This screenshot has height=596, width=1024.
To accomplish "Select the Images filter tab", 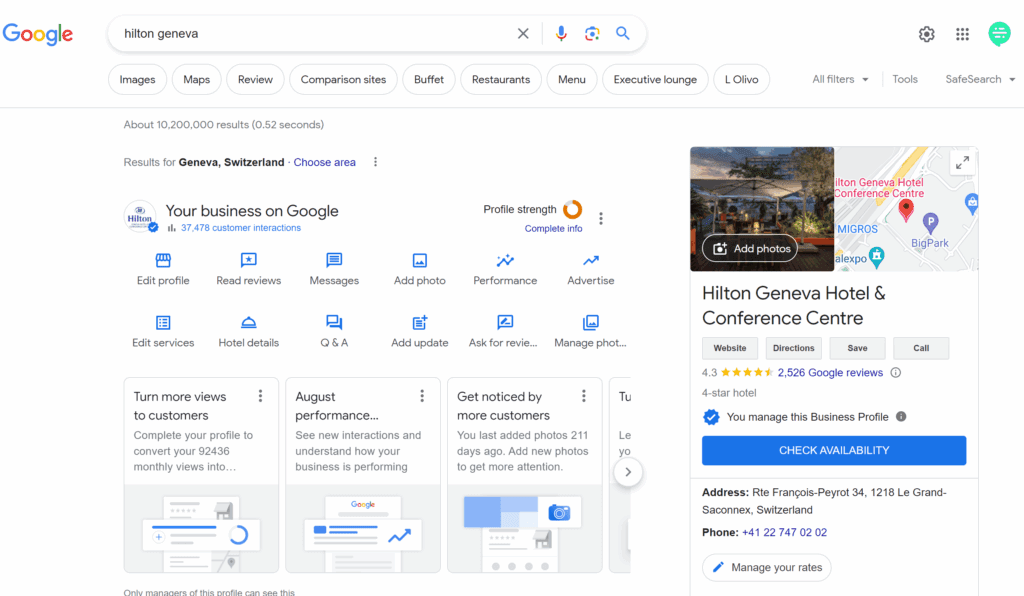I will point(138,80).
